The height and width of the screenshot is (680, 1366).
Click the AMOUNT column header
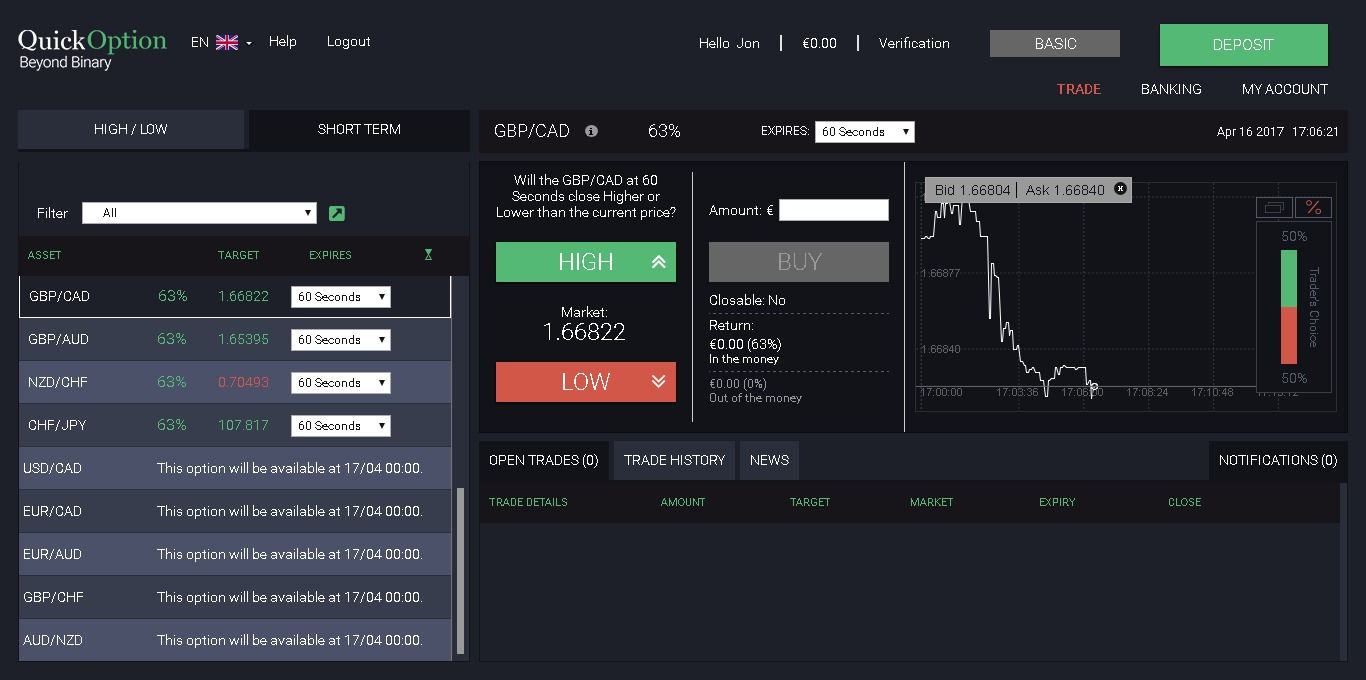[x=683, y=502]
